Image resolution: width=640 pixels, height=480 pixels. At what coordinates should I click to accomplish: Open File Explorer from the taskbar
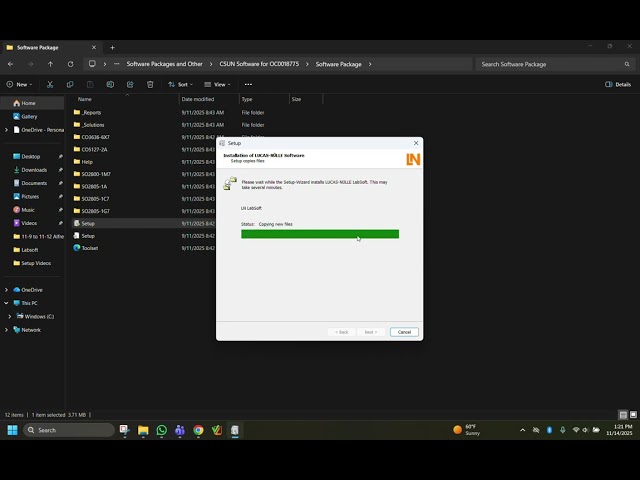(143, 430)
